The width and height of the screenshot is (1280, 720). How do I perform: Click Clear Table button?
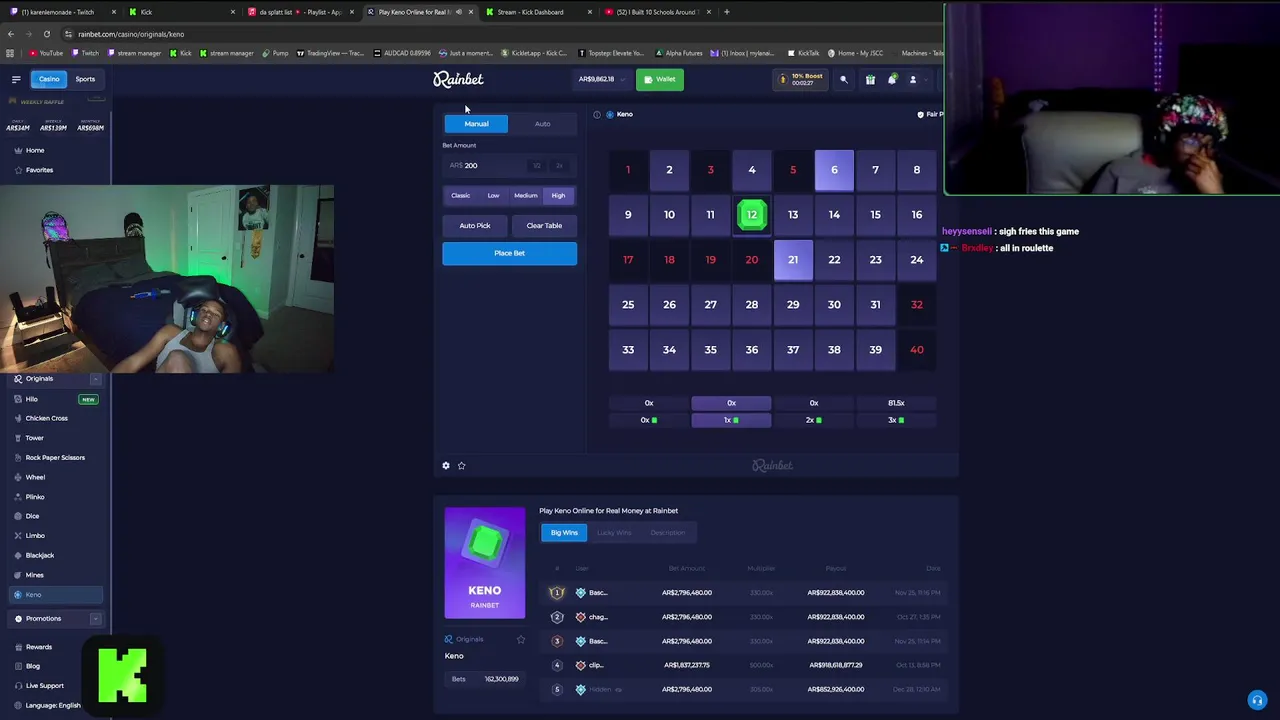(x=544, y=226)
